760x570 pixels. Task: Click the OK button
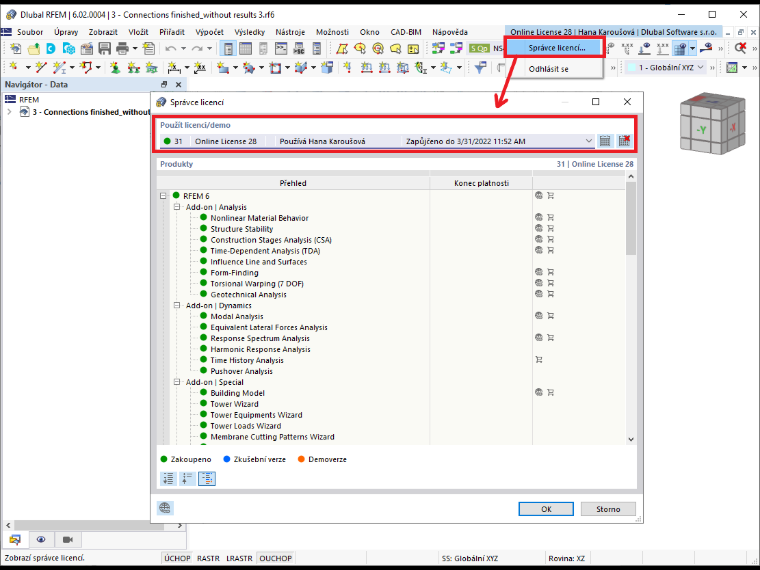[x=546, y=509]
